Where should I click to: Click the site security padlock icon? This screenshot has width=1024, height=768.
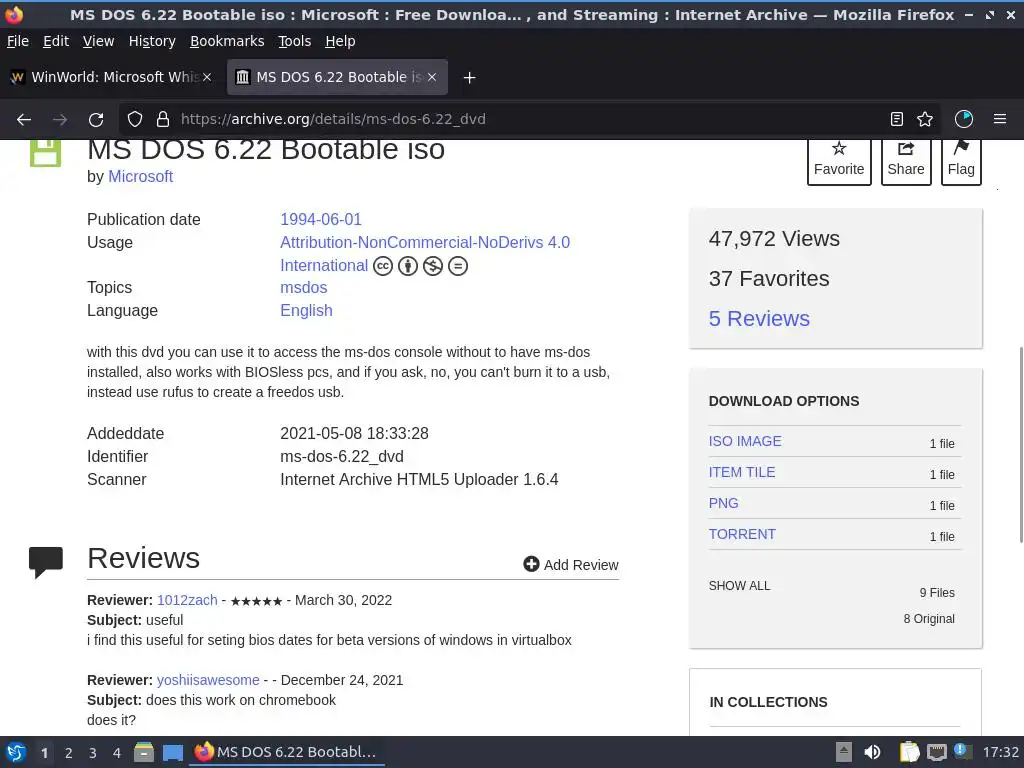(163, 120)
